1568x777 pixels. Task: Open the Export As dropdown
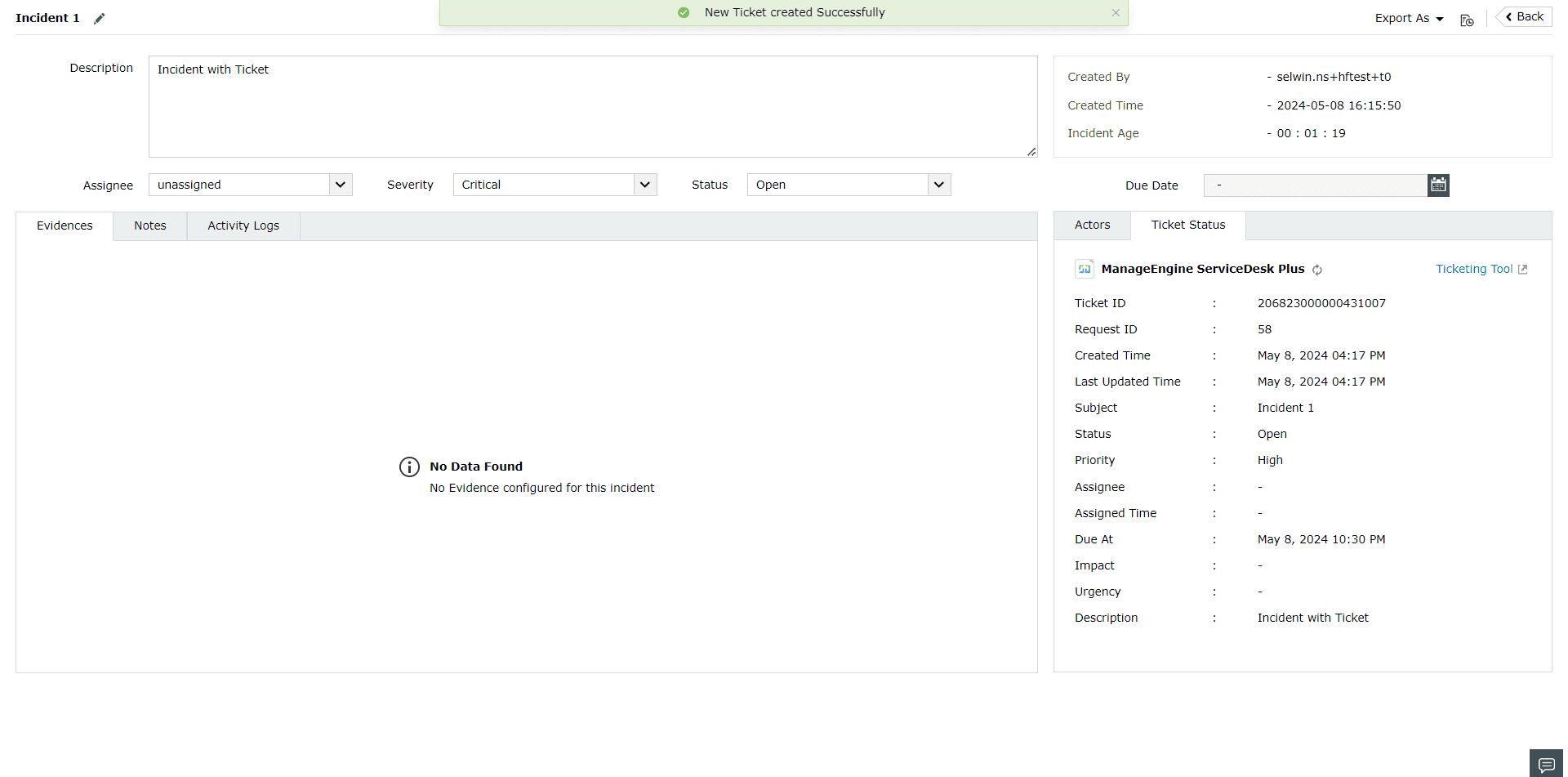[x=1406, y=18]
